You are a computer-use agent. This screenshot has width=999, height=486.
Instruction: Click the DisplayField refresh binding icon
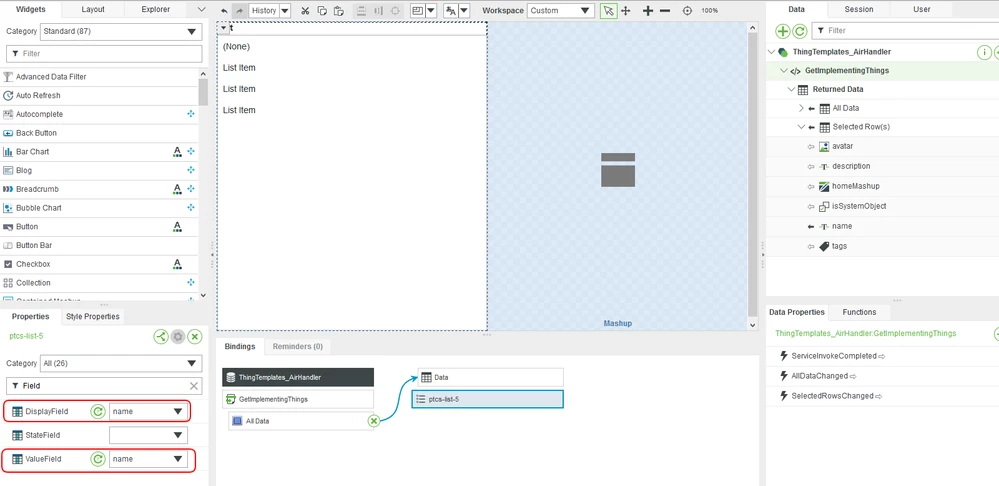[x=97, y=411]
